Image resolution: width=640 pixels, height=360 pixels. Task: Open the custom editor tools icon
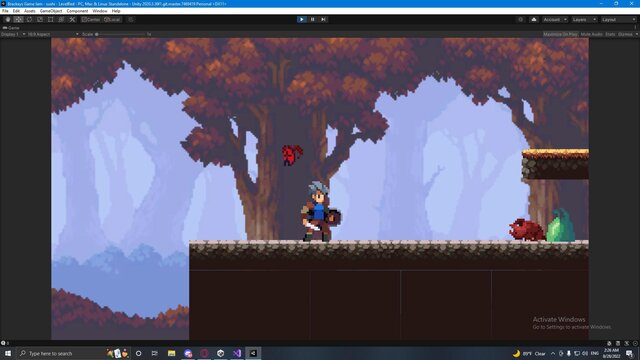point(72,20)
